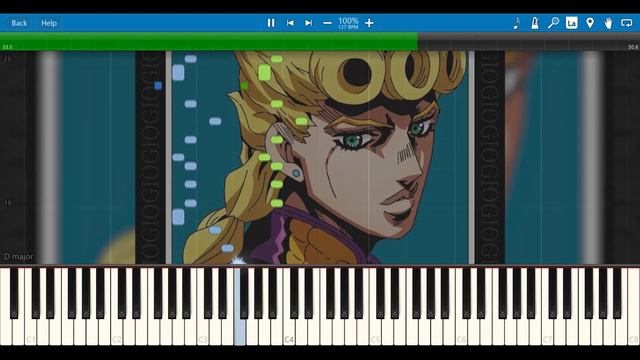Increase playback speed with the plus button
Screen dimensions: 640x360
pyautogui.click(x=369, y=23)
